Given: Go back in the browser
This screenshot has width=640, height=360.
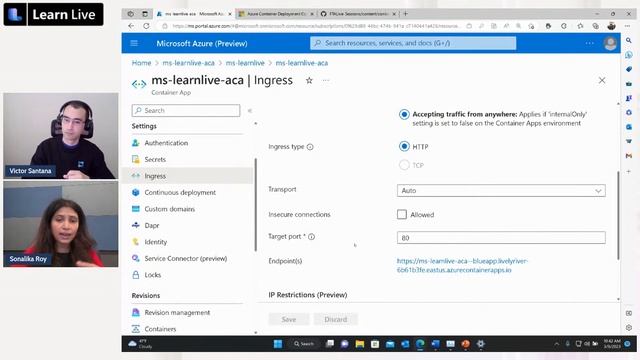Looking at the screenshot, I should 131,26.
